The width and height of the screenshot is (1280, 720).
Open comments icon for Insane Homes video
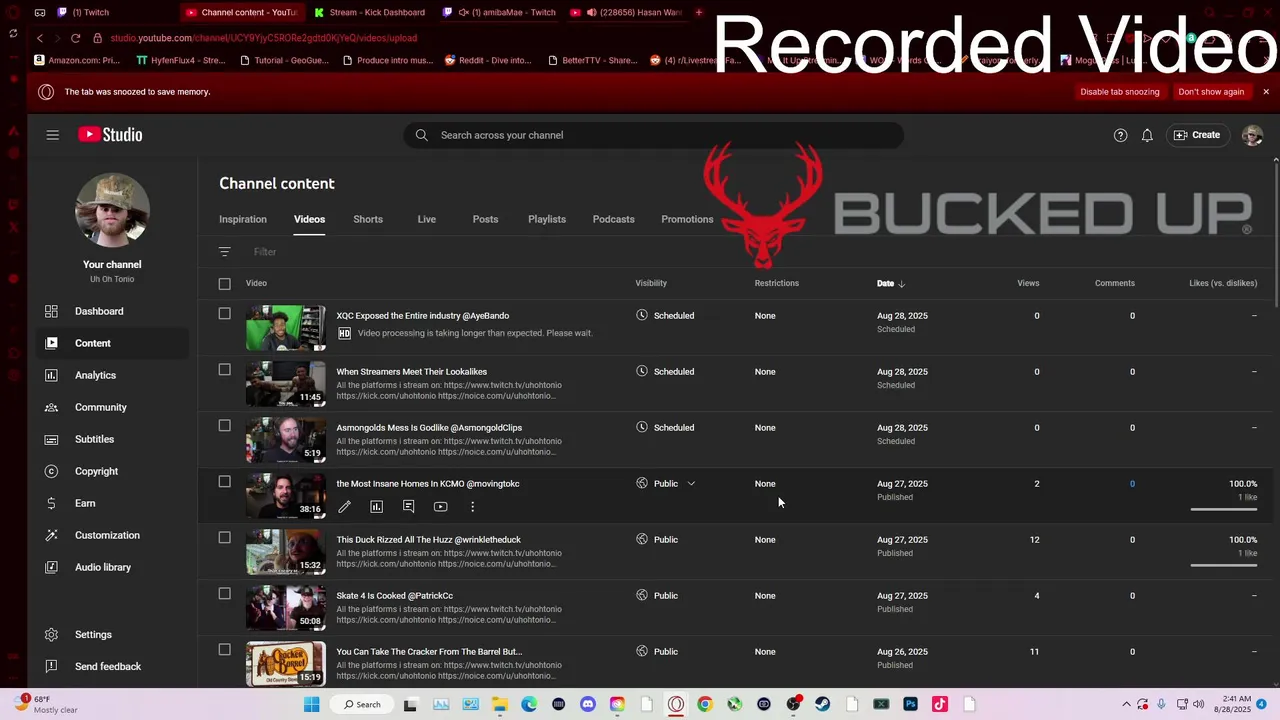pos(408,507)
